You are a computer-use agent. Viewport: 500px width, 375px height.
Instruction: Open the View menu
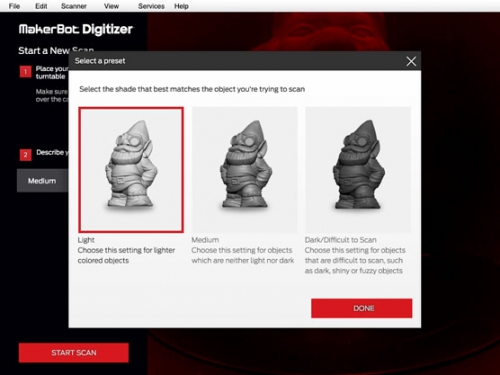111,6
